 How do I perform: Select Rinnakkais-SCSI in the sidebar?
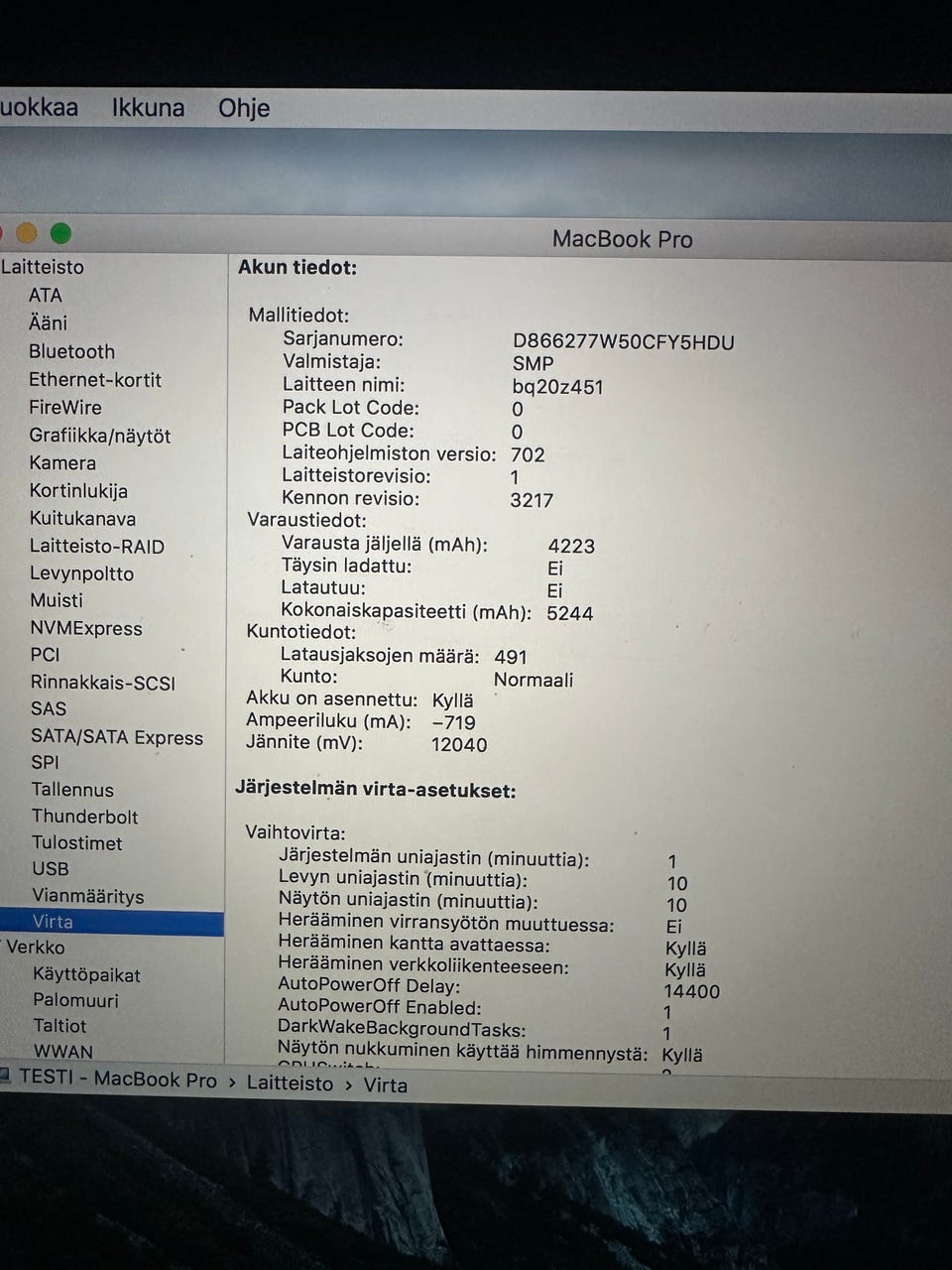pos(103,683)
